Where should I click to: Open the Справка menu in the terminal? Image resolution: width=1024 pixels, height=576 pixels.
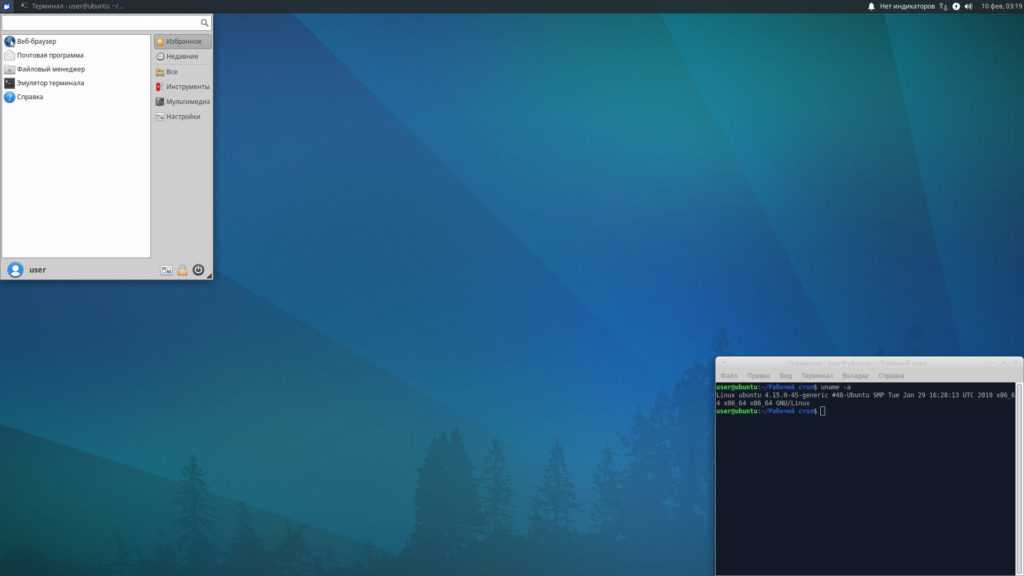pyautogui.click(x=891, y=376)
